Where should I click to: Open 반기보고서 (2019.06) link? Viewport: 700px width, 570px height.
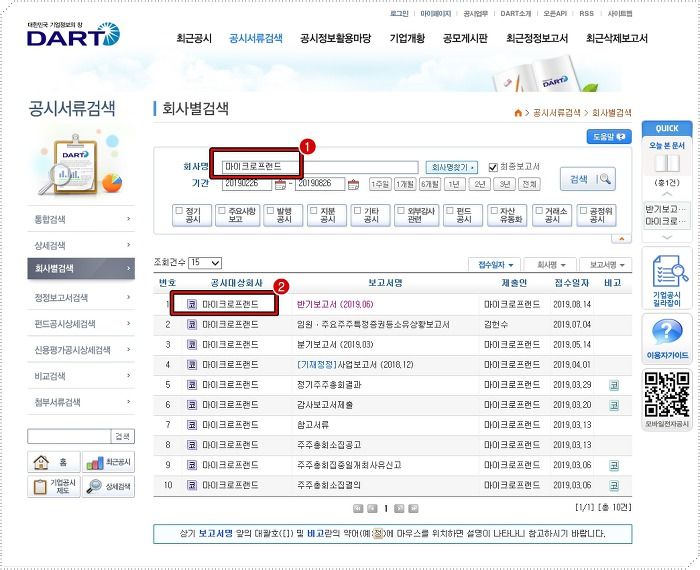335,304
